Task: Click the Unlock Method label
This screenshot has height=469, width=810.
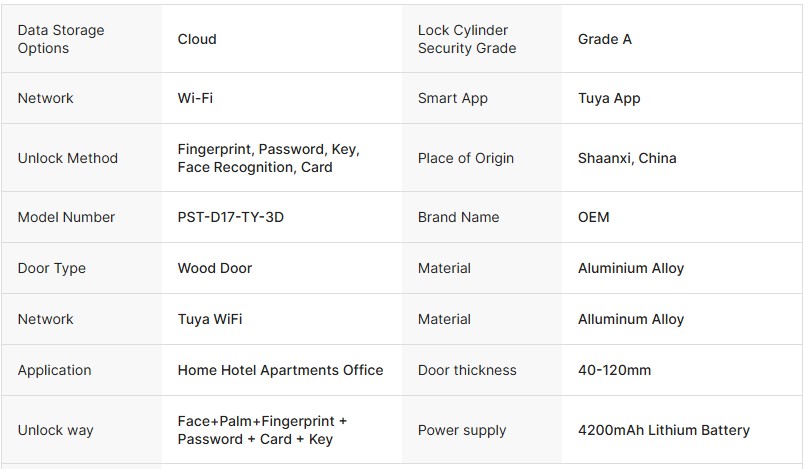Action: click(x=68, y=158)
